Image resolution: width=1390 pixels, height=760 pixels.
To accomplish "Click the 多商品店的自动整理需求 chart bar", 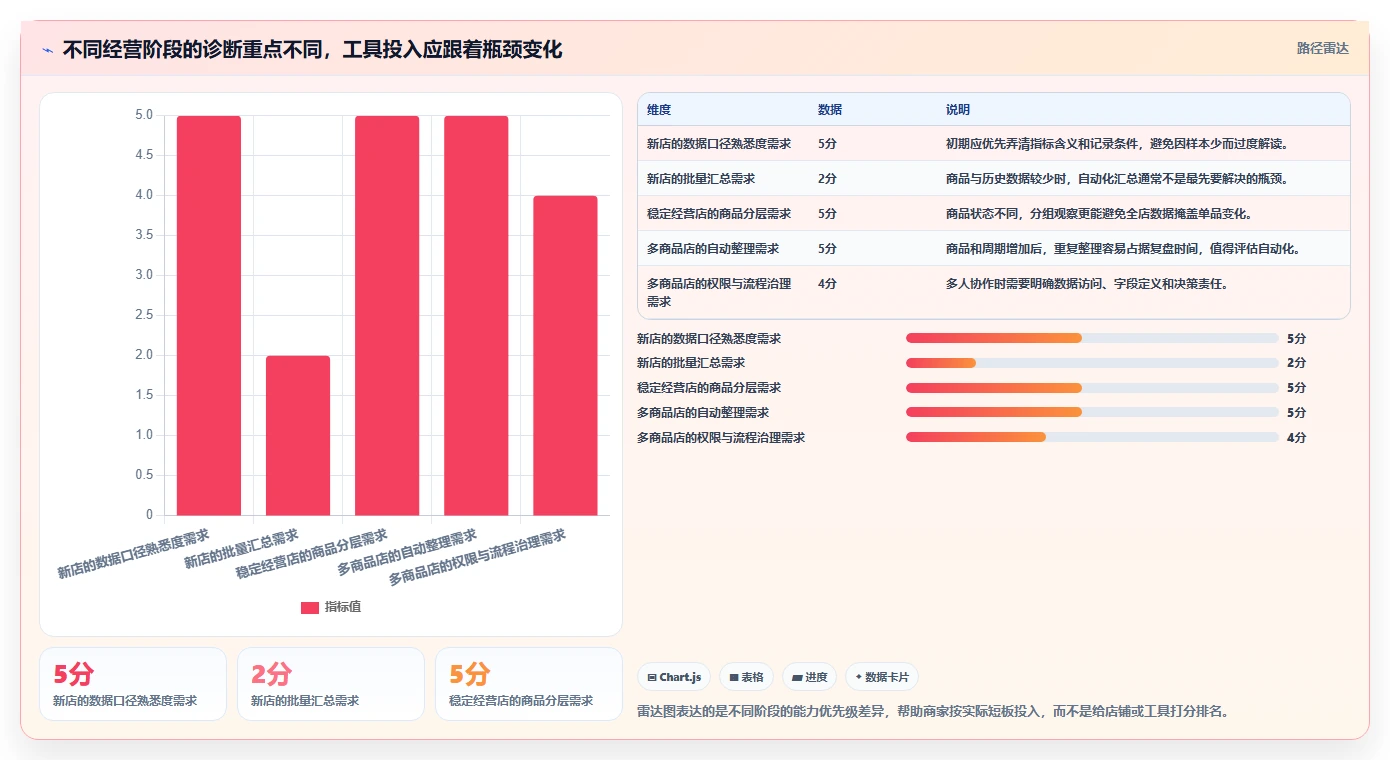I will point(476,315).
